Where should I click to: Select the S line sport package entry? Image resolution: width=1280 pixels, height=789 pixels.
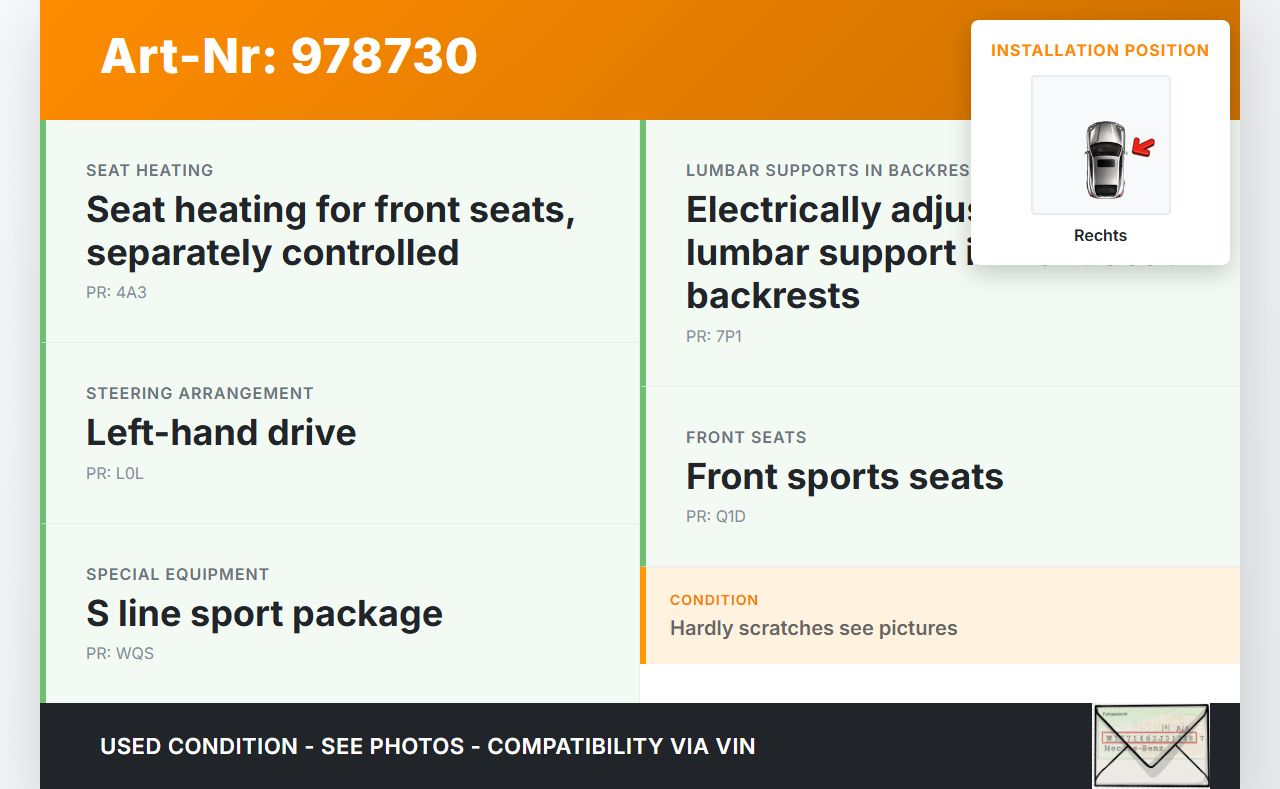(264, 613)
